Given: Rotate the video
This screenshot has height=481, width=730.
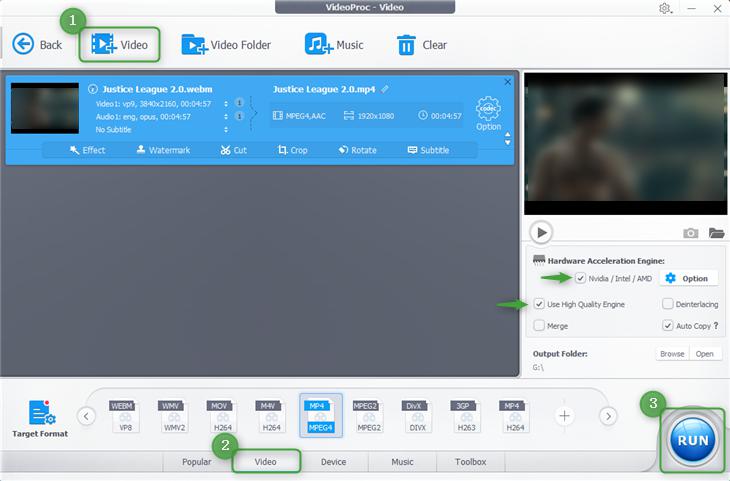Looking at the screenshot, I should click(358, 150).
